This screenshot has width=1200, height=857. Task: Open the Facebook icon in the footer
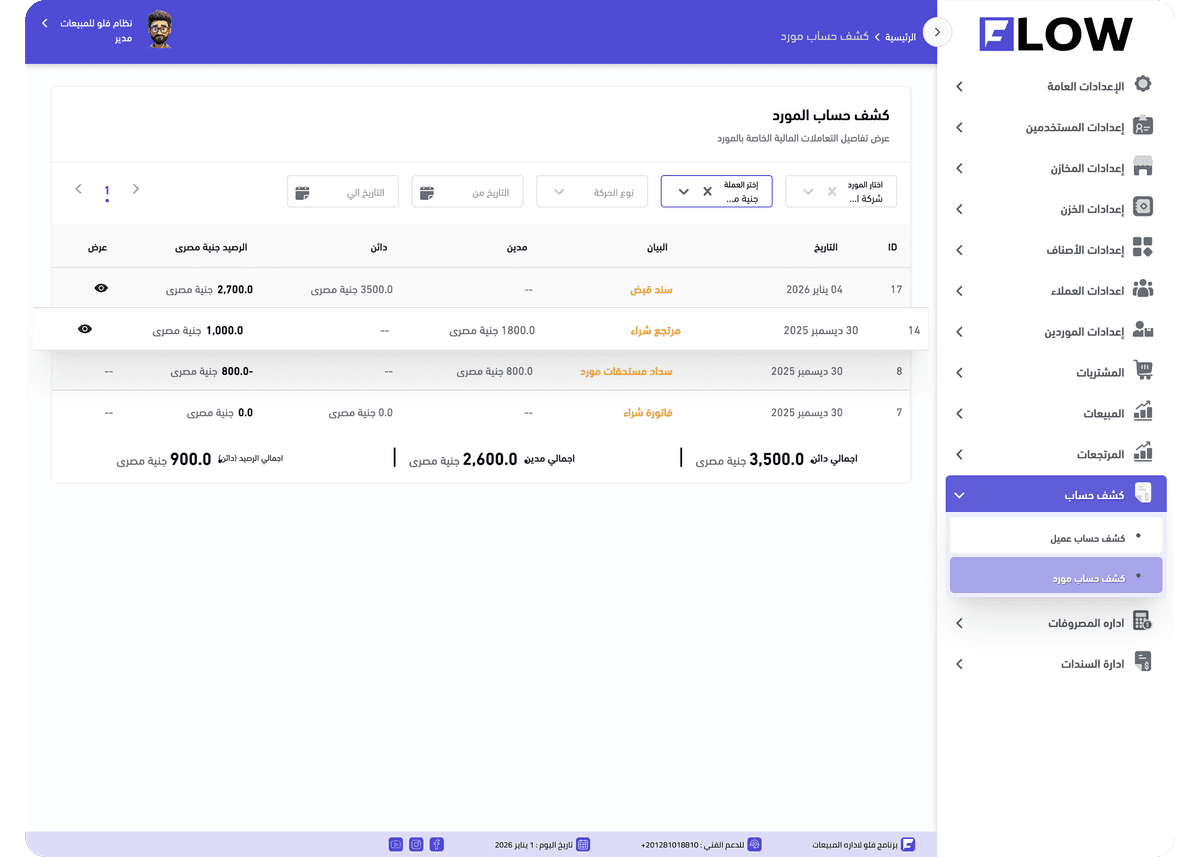click(437, 844)
